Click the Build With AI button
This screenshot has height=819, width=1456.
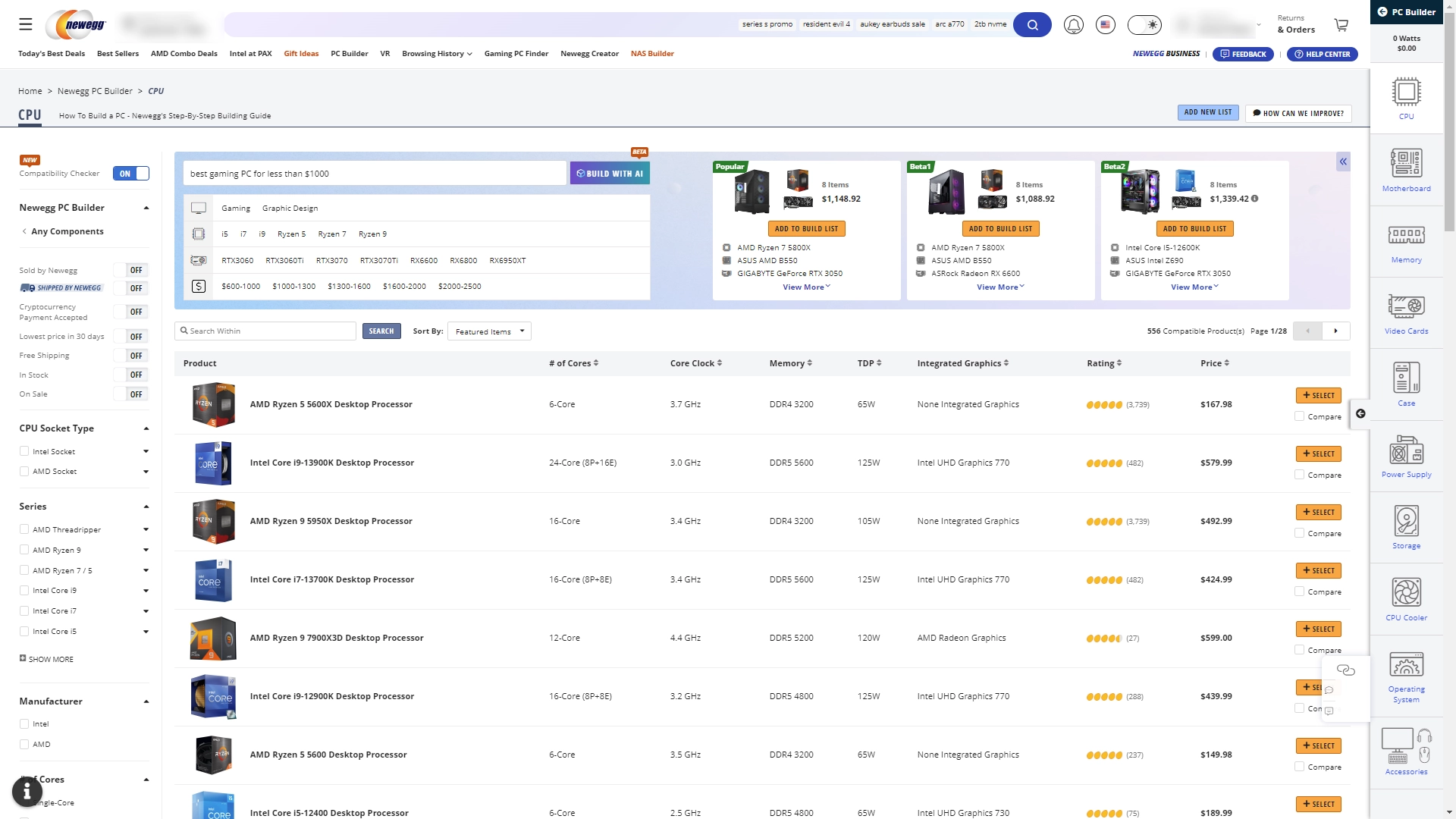point(609,174)
